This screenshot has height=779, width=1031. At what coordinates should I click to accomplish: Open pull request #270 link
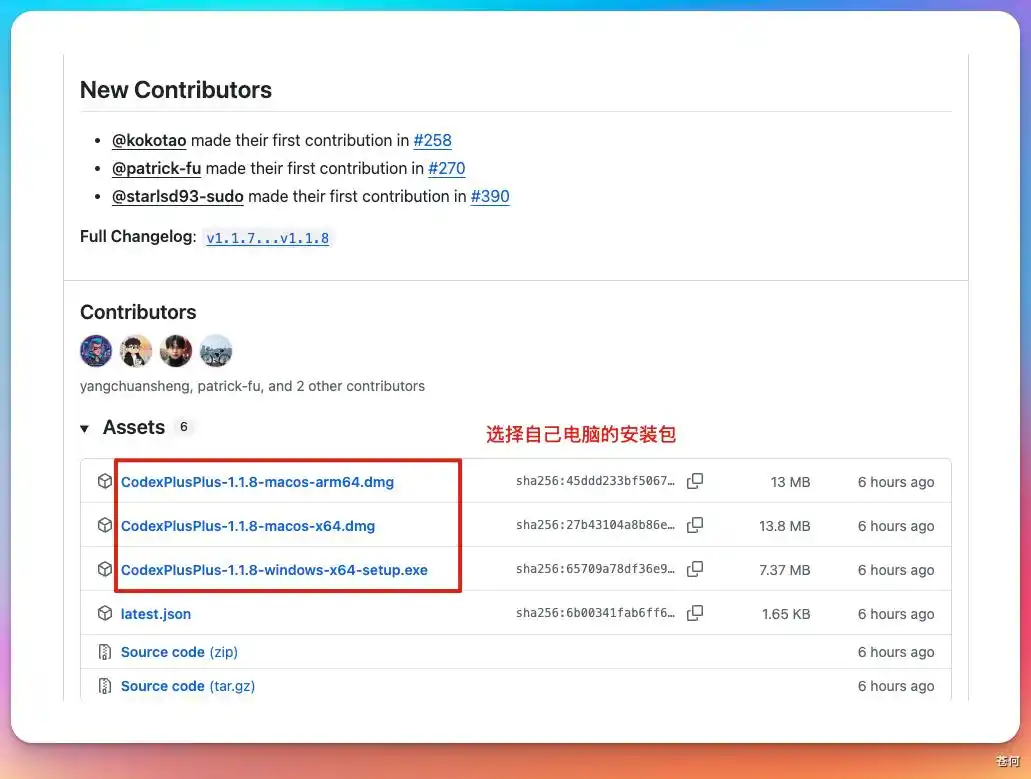click(446, 169)
